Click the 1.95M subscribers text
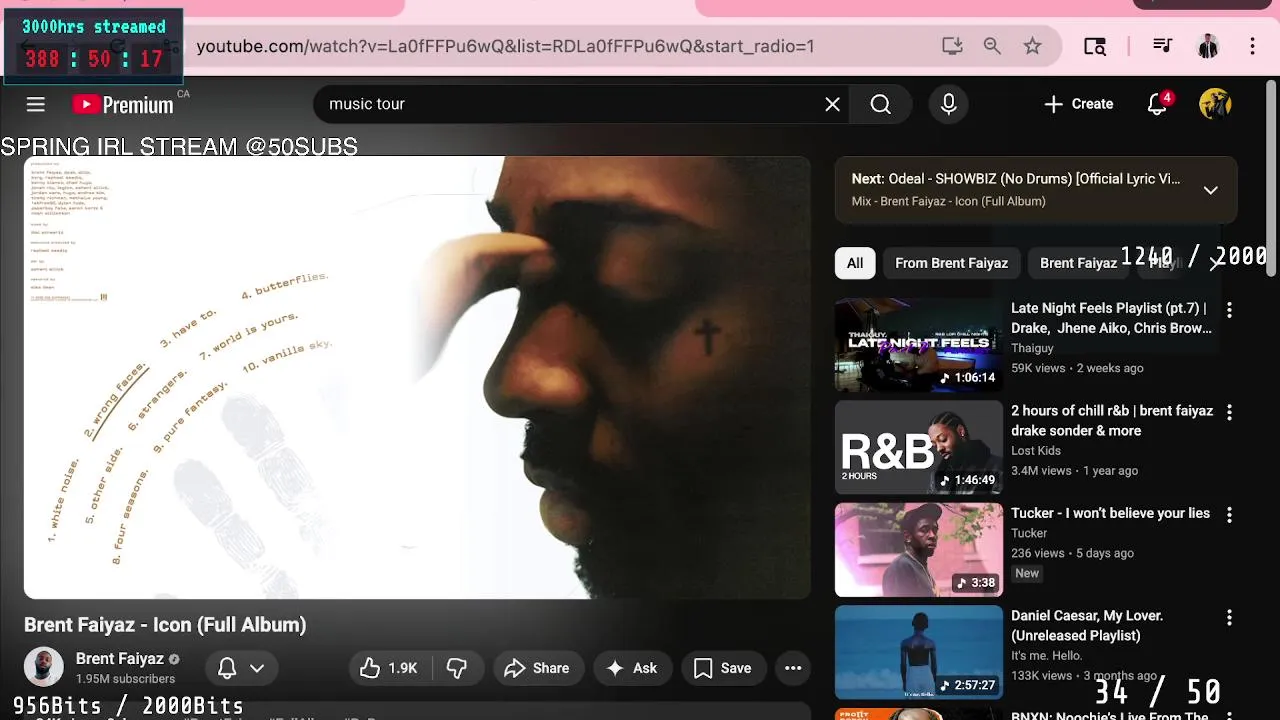The height and width of the screenshot is (720, 1280). pos(125,679)
